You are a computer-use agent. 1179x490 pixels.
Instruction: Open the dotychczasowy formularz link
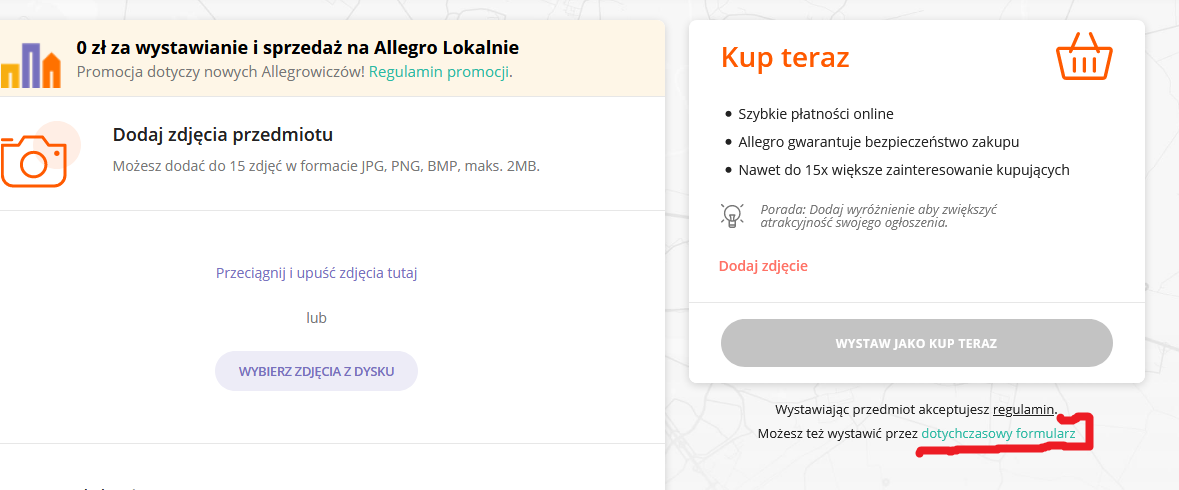click(x=998, y=434)
